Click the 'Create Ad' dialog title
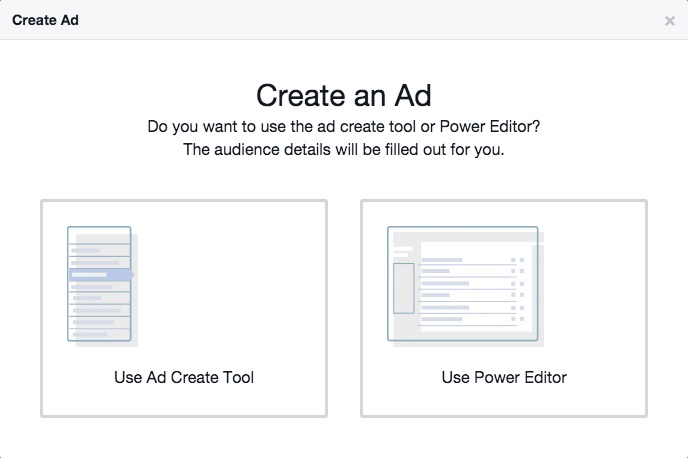 click(45, 20)
